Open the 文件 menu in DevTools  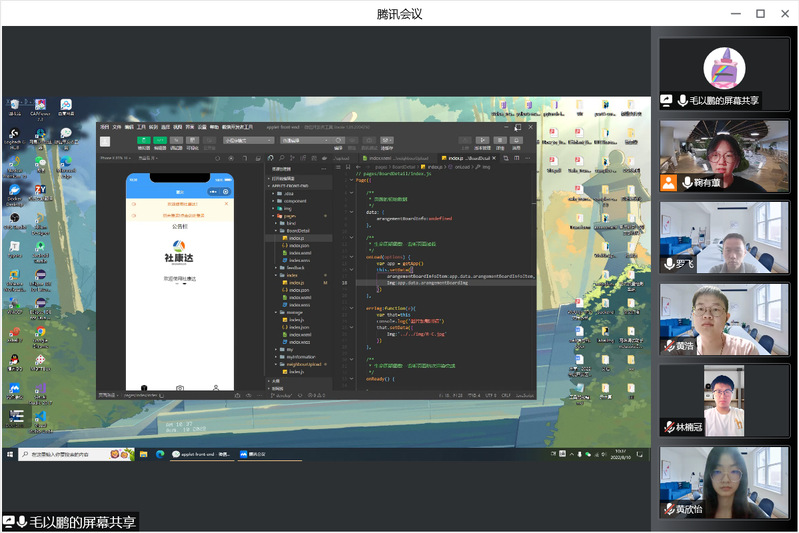tap(116, 127)
